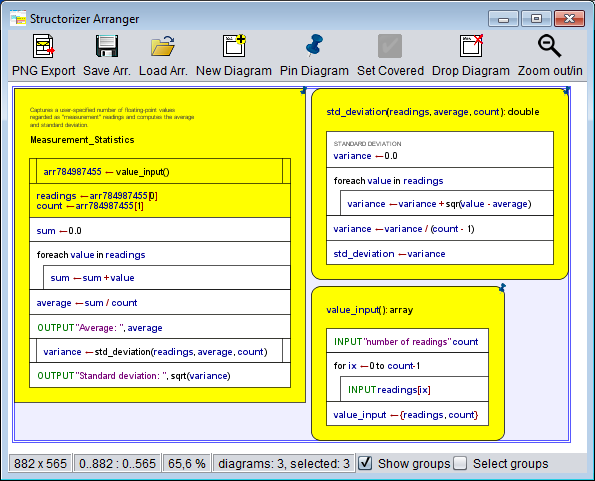The width and height of the screenshot is (595, 481).
Task: Click INPUT "number of readings" count element
Action: [407, 341]
